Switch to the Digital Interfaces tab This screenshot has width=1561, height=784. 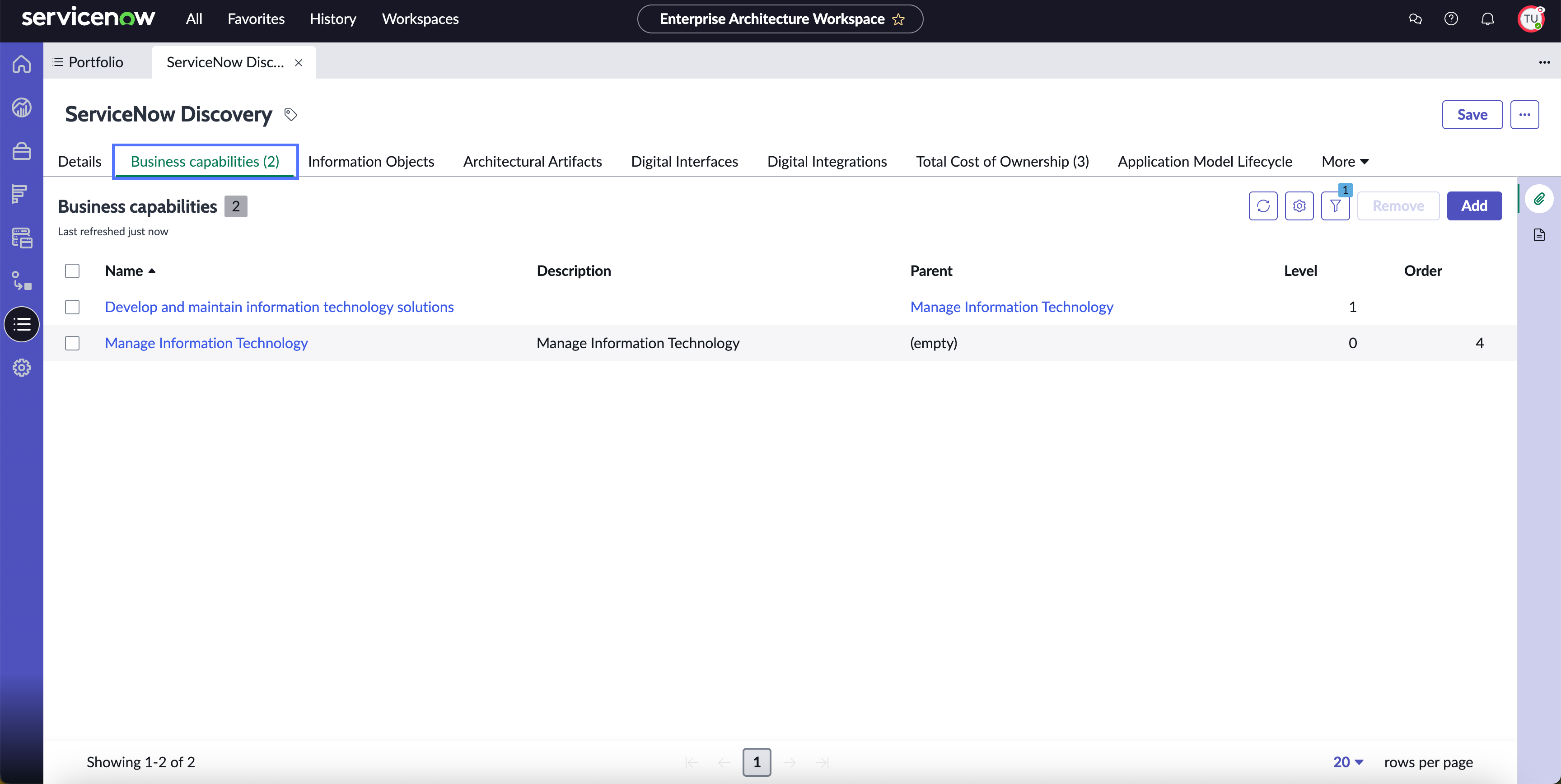[684, 162]
